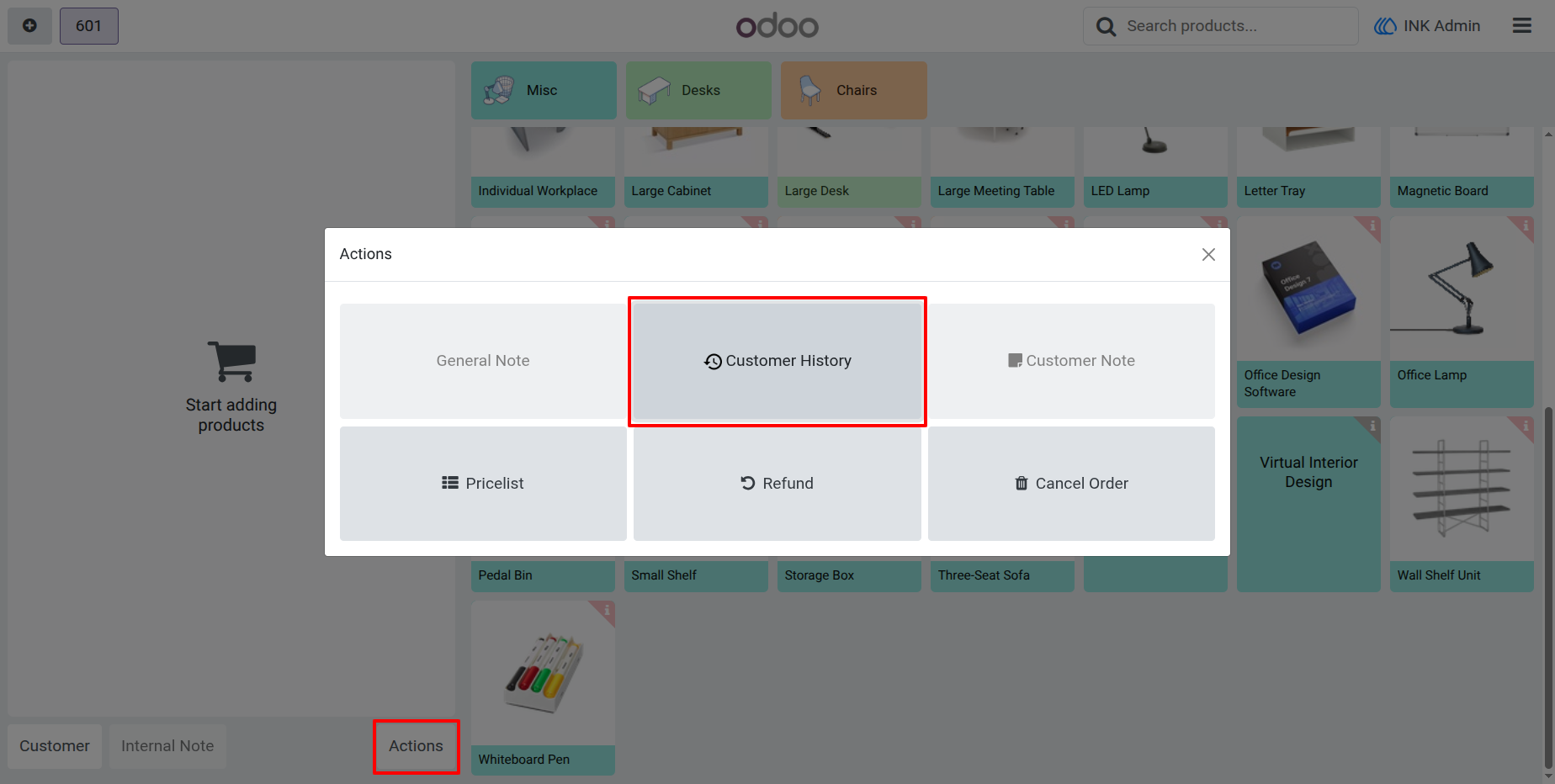Select the Chairs category

(853, 90)
